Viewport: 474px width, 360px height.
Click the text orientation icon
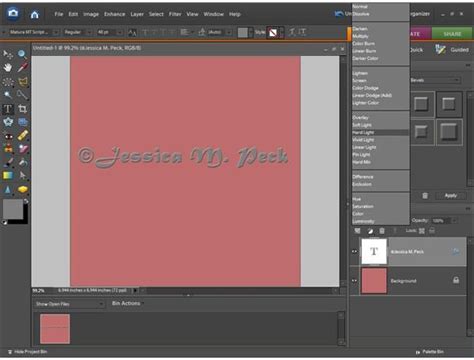(x=303, y=32)
